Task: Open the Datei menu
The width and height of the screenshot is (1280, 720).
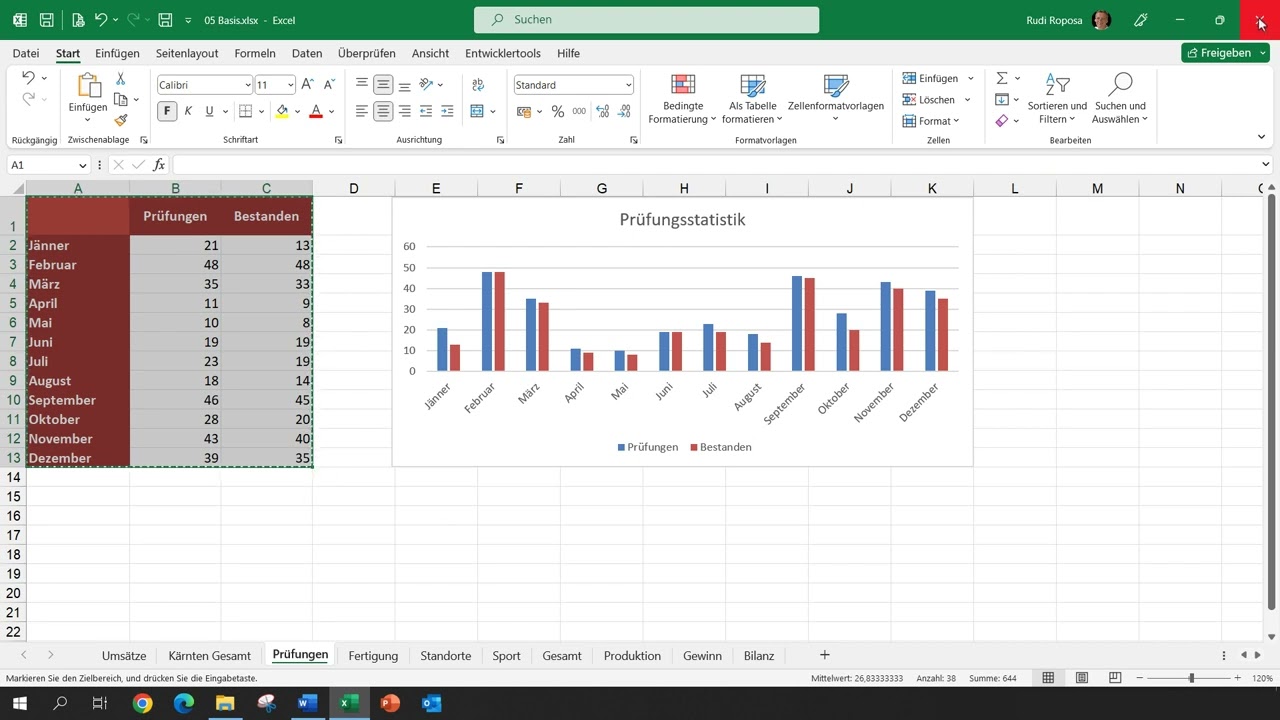Action: tap(26, 53)
